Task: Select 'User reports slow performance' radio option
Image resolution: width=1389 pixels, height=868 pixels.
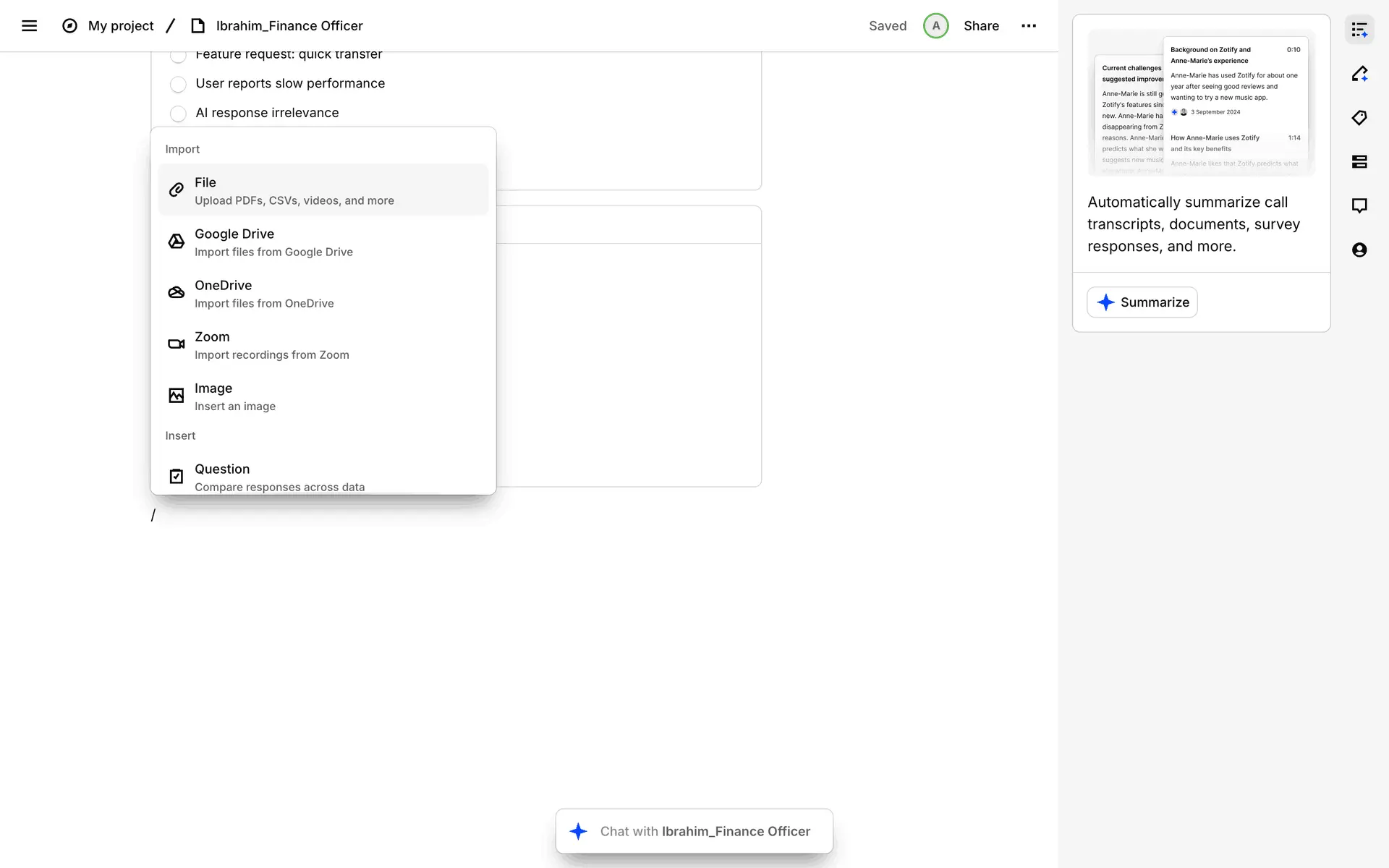Action: (178, 85)
